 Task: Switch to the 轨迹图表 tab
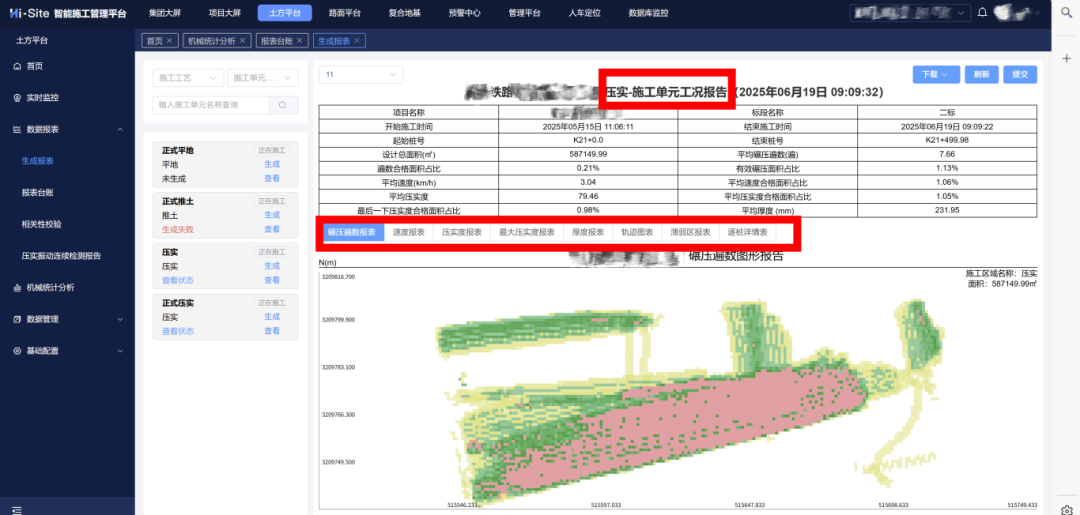(x=636, y=232)
